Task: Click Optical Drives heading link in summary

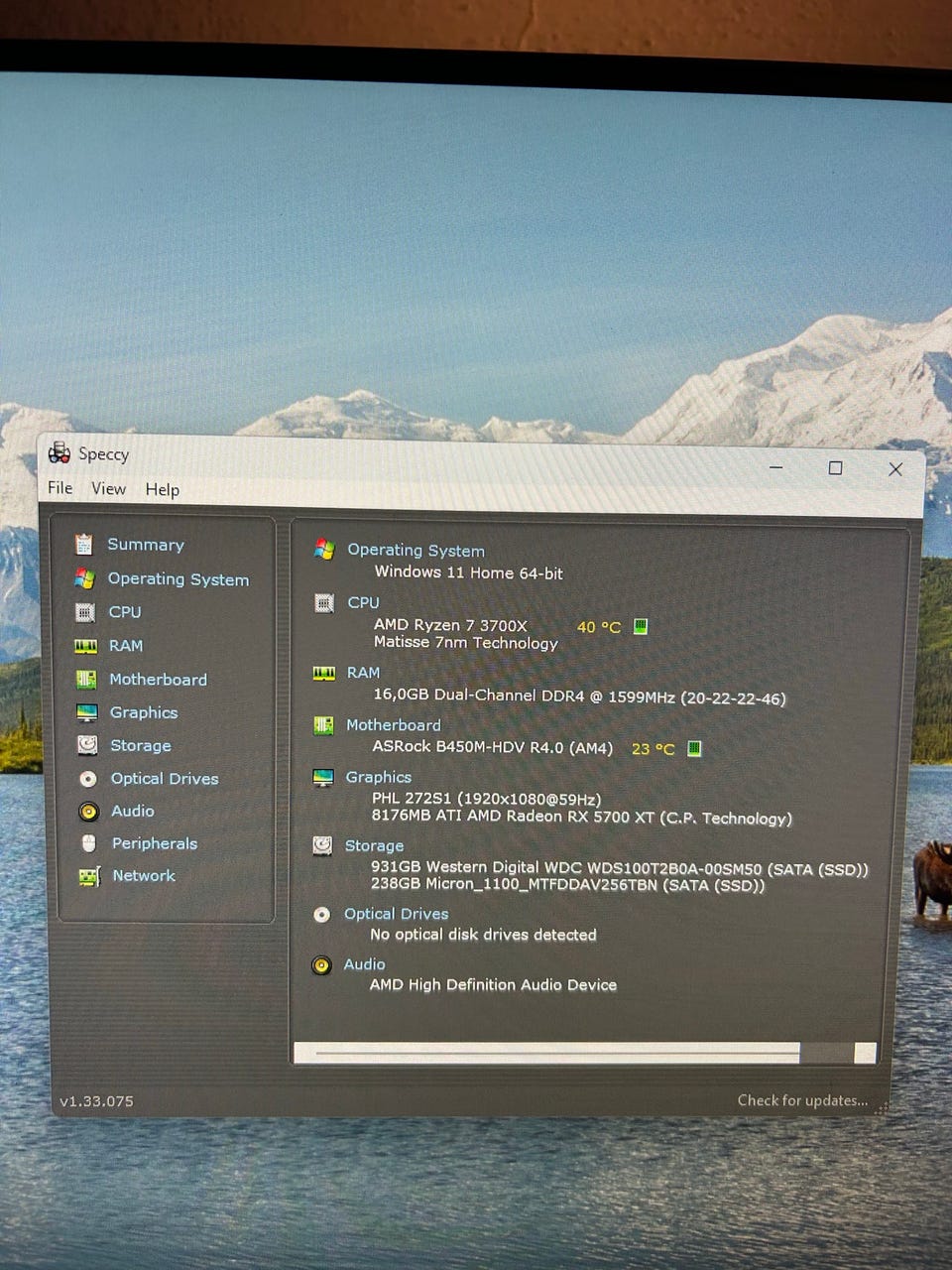Action: (x=397, y=914)
